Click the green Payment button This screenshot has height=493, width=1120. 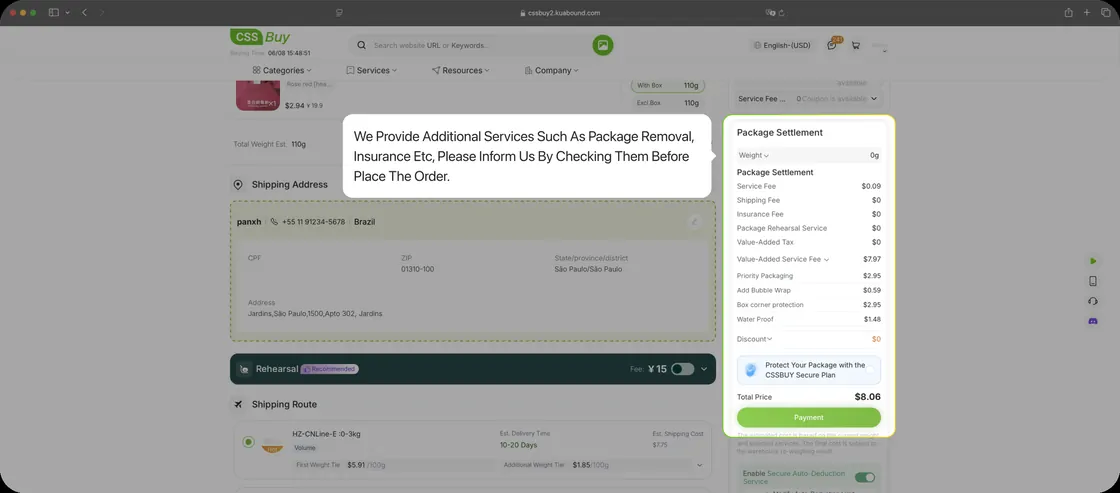click(x=809, y=417)
